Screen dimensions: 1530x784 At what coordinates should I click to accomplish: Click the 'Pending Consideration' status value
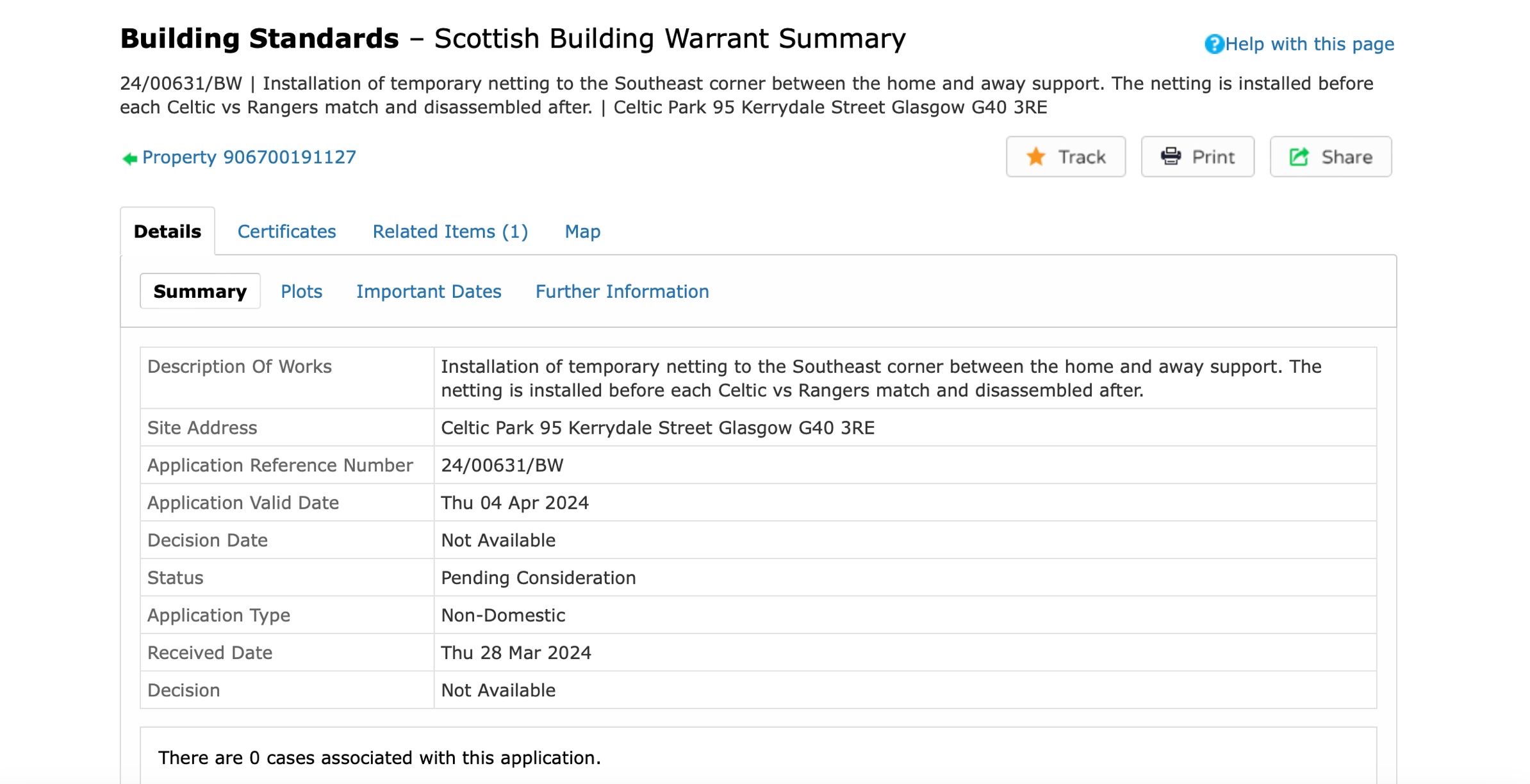click(x=538, y=578)
